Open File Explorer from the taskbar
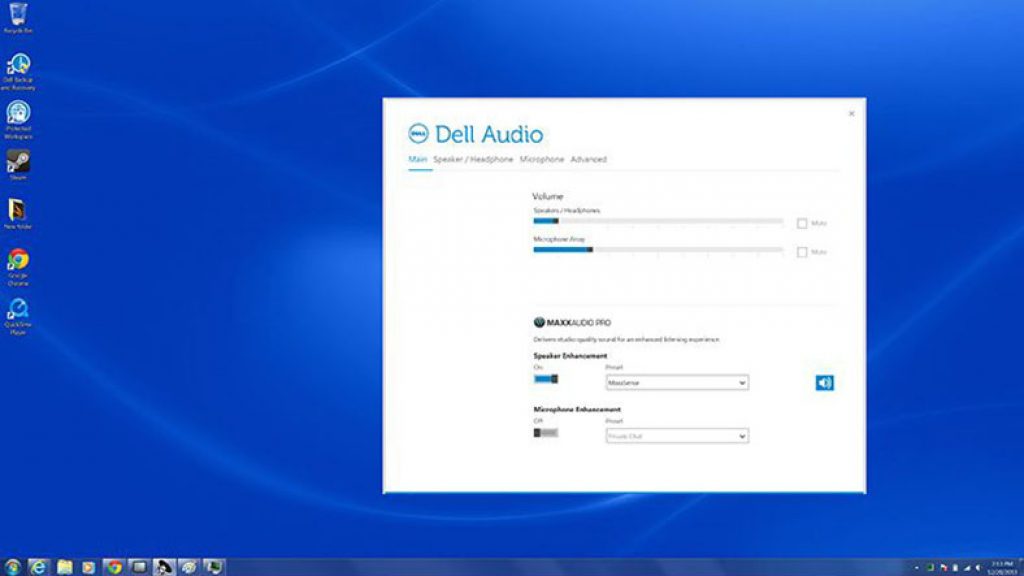 coord(64,567)
